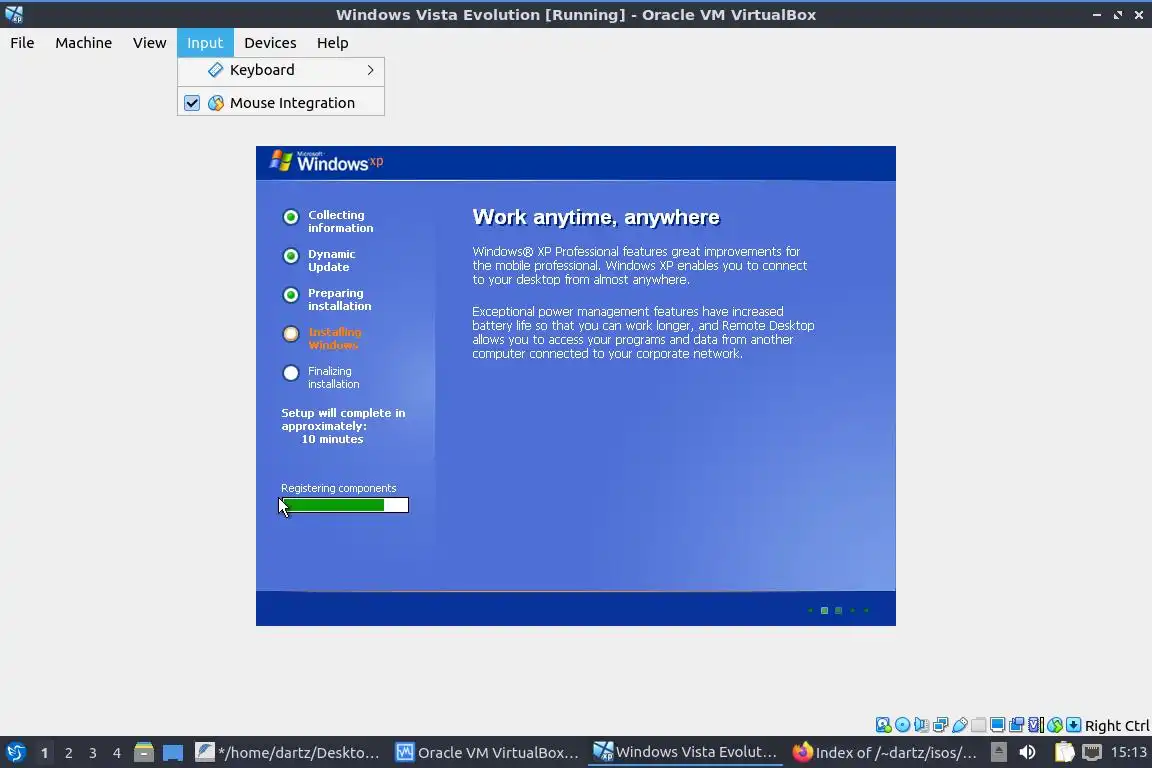Click the Preparing installation step radio

click(x=291, y=295)
